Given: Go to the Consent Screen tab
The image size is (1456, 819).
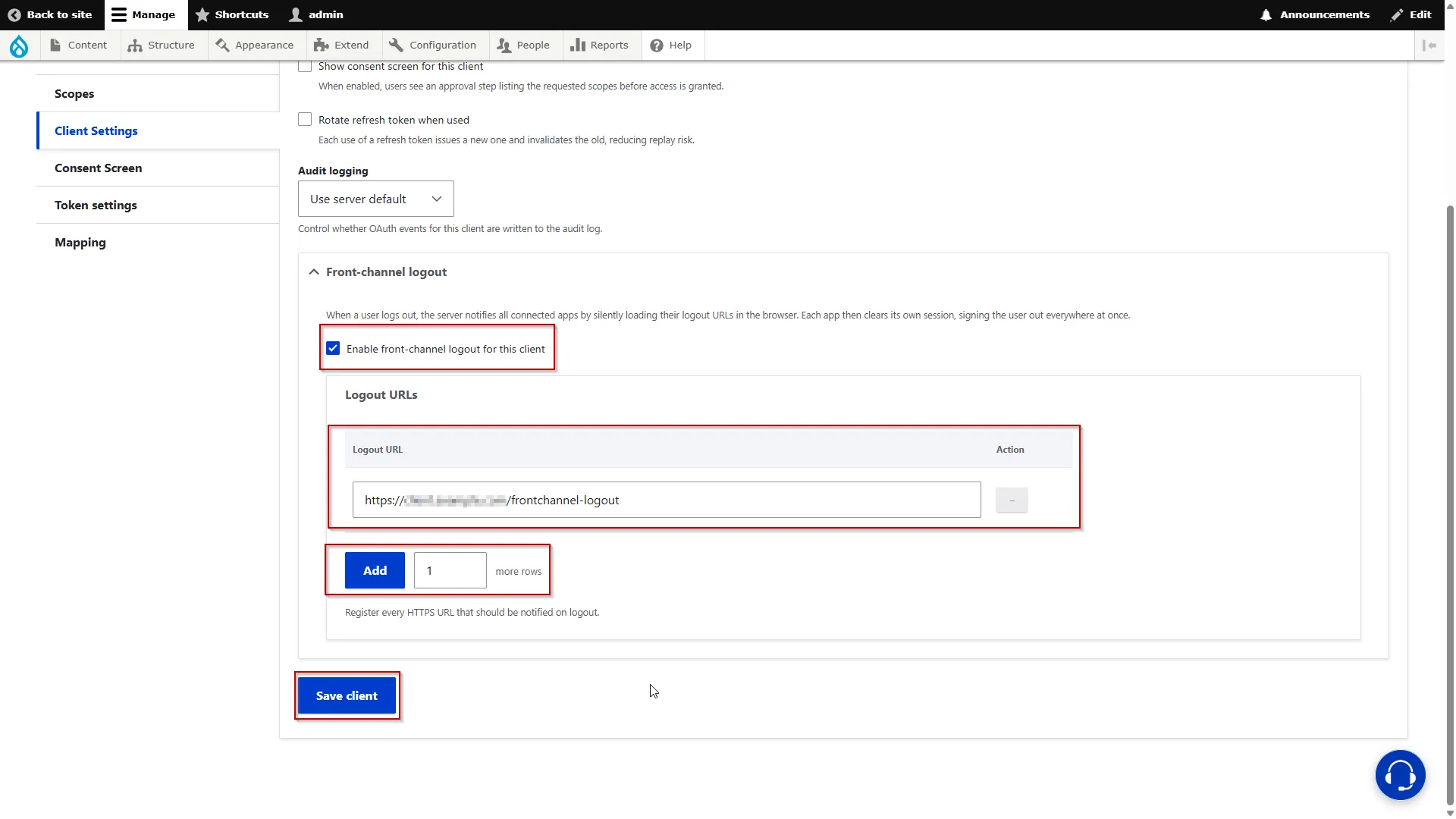Looking at the screenshot, I should 158,168.
